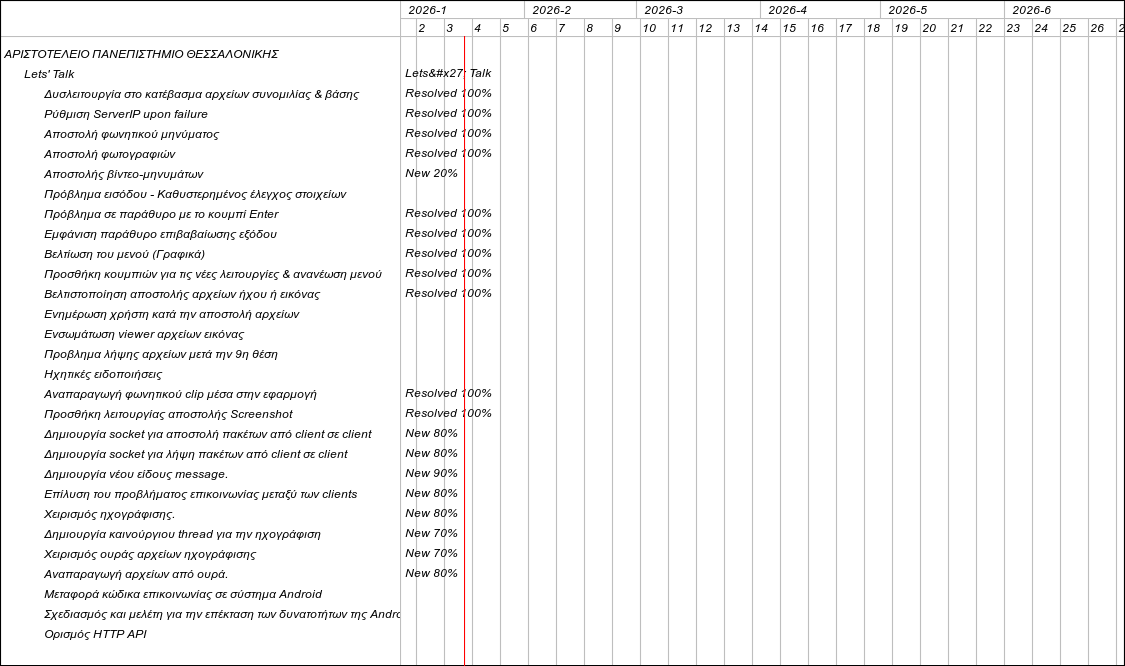This screenshot has height=666, width=1125.
Task: Click the Αποστολής βίντεο-μηνυμάτων task
Action: [x=123, y=174]
